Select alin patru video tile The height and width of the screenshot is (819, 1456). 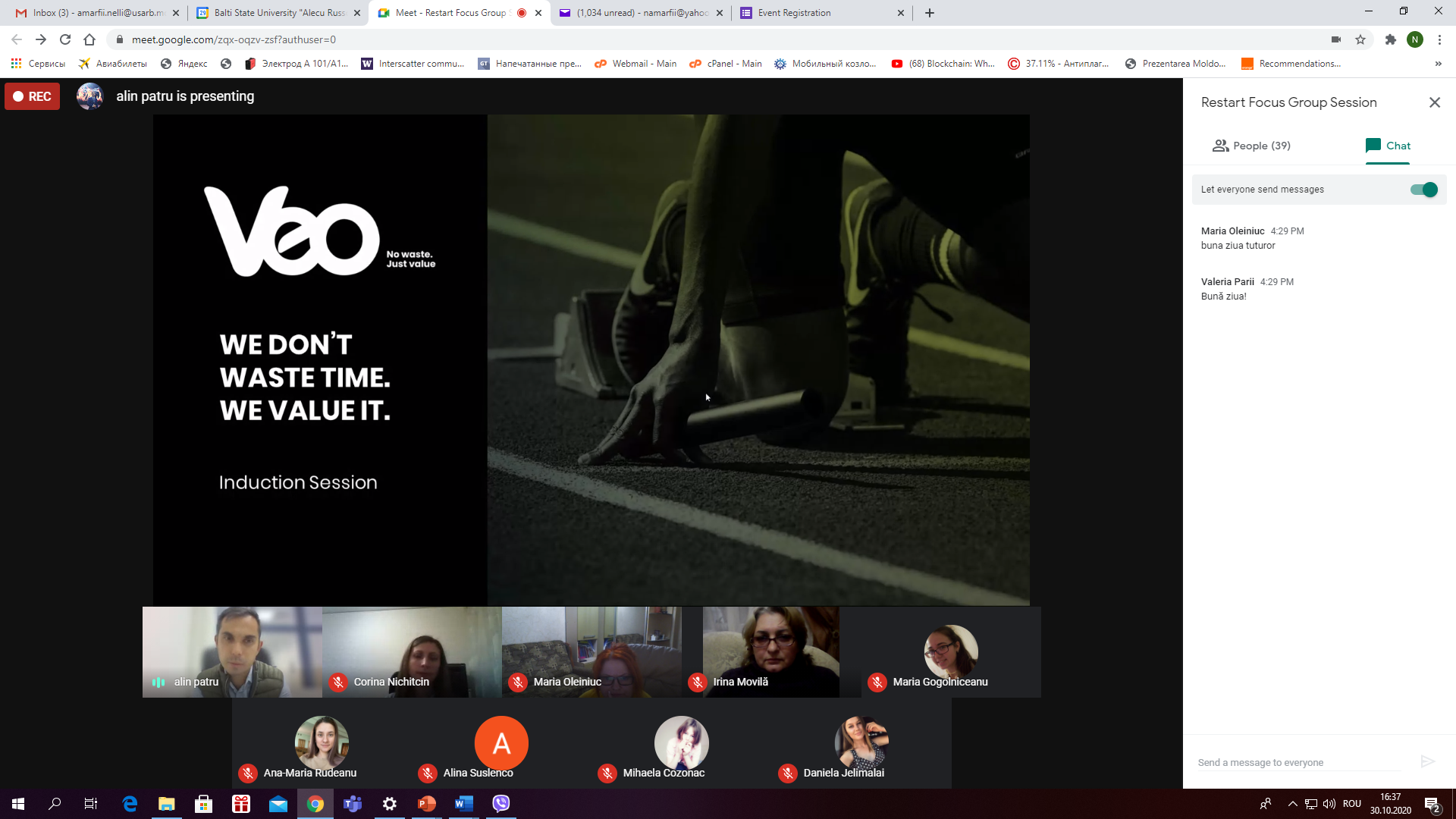[x=232, y=651]
